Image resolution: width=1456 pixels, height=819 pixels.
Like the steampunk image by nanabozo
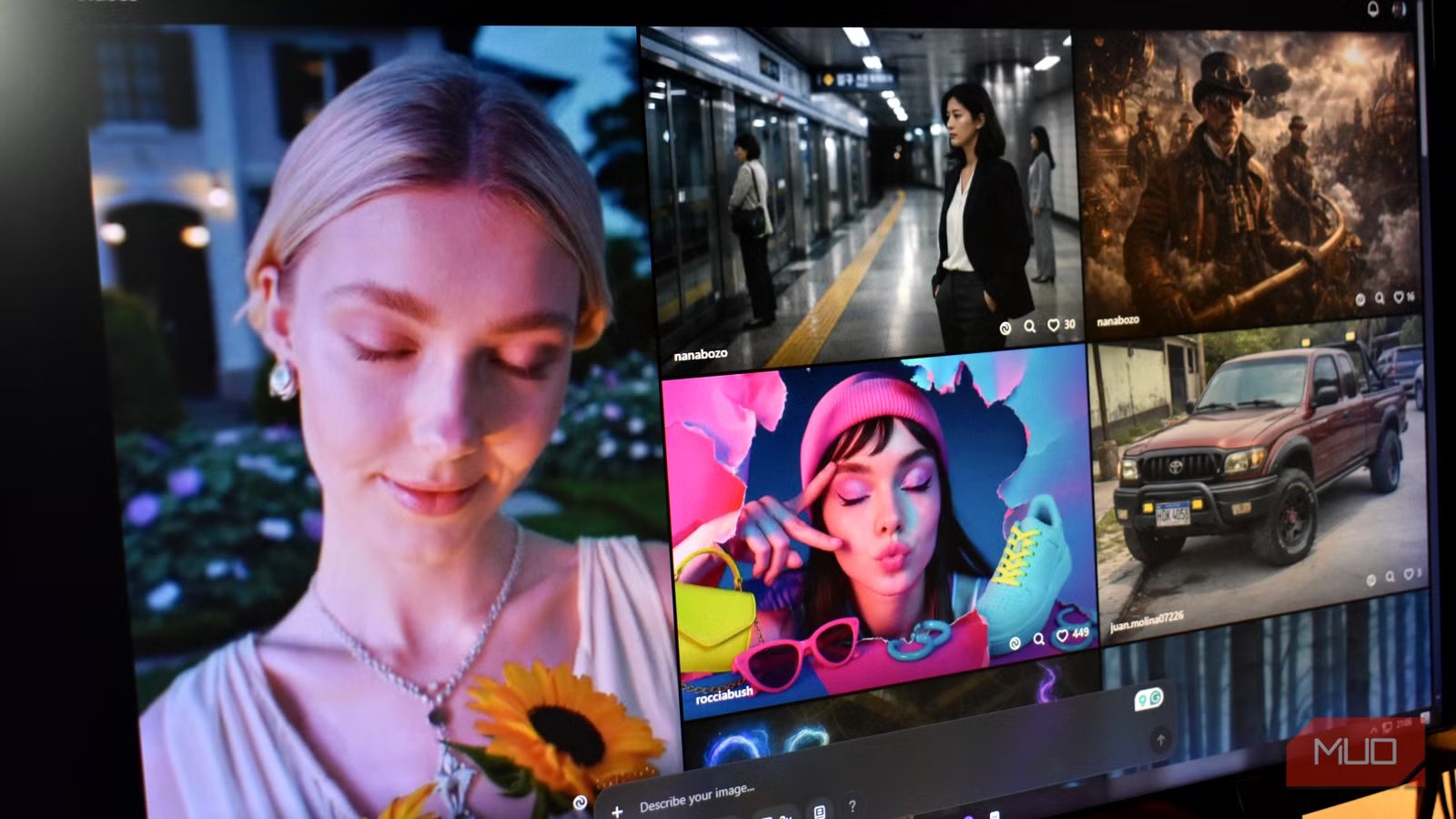pyautogui.click(x=1399, y=298)
